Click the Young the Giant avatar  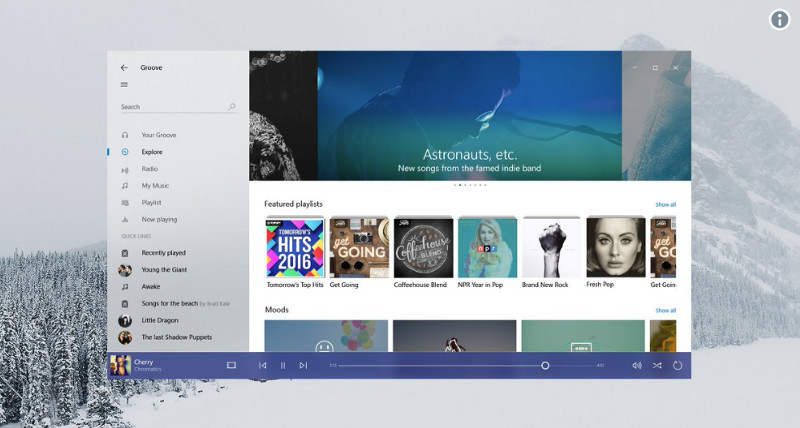click(125, 270)
